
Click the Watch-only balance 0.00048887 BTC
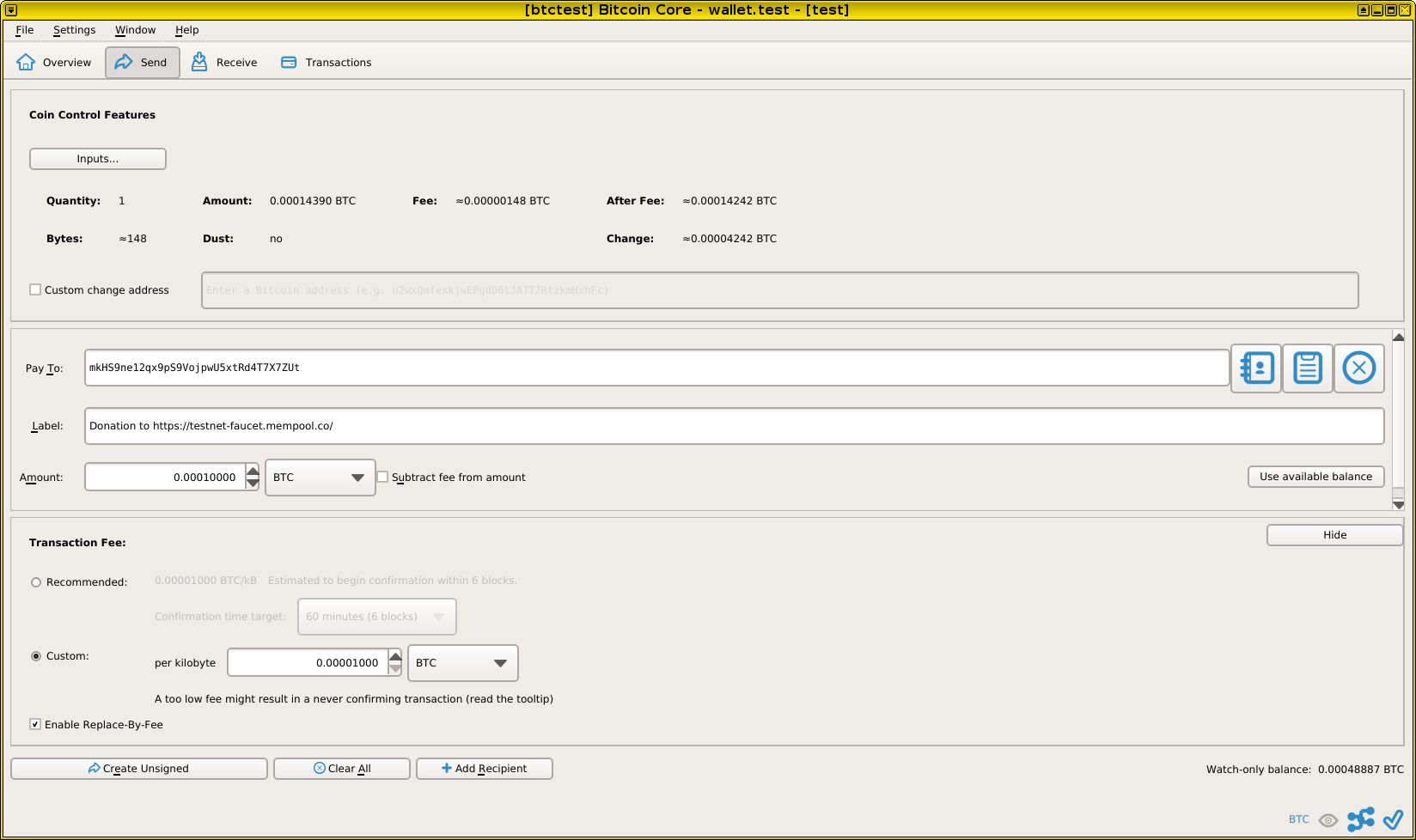click(1361, 770)
